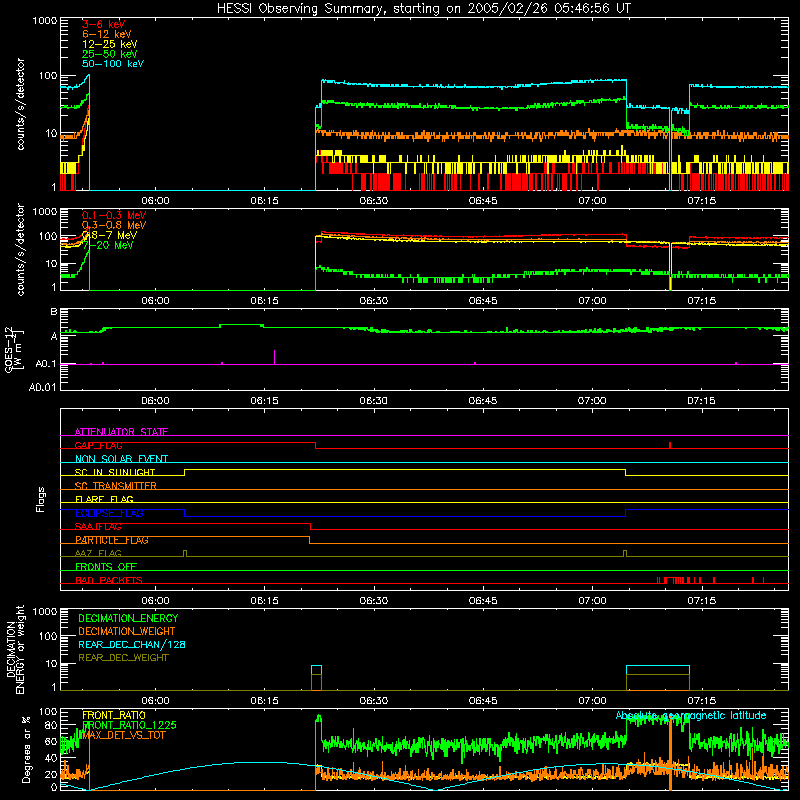Viewport: 800px width, 800px height.
Task: Select the FLARE_FLAG label
Action: pos(104,499)
